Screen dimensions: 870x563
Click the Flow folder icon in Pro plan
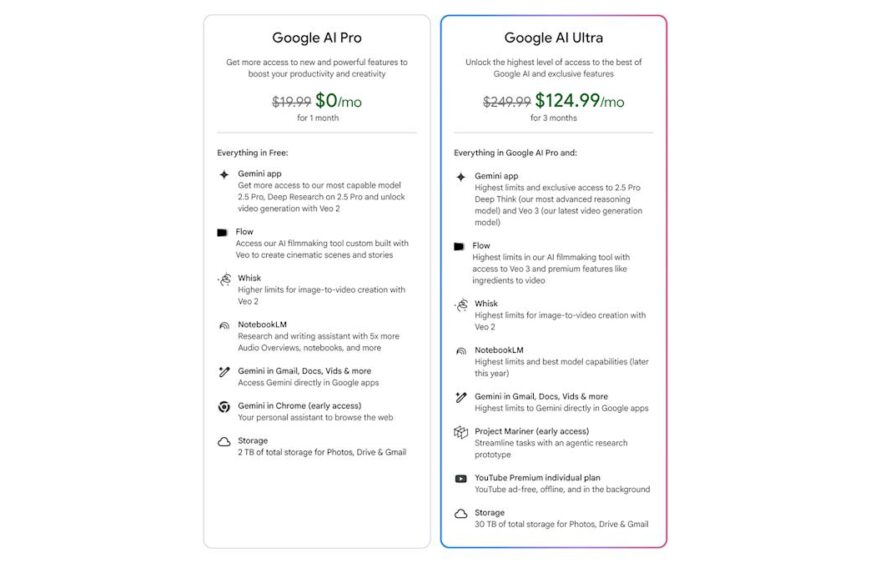tap(222, 232)
